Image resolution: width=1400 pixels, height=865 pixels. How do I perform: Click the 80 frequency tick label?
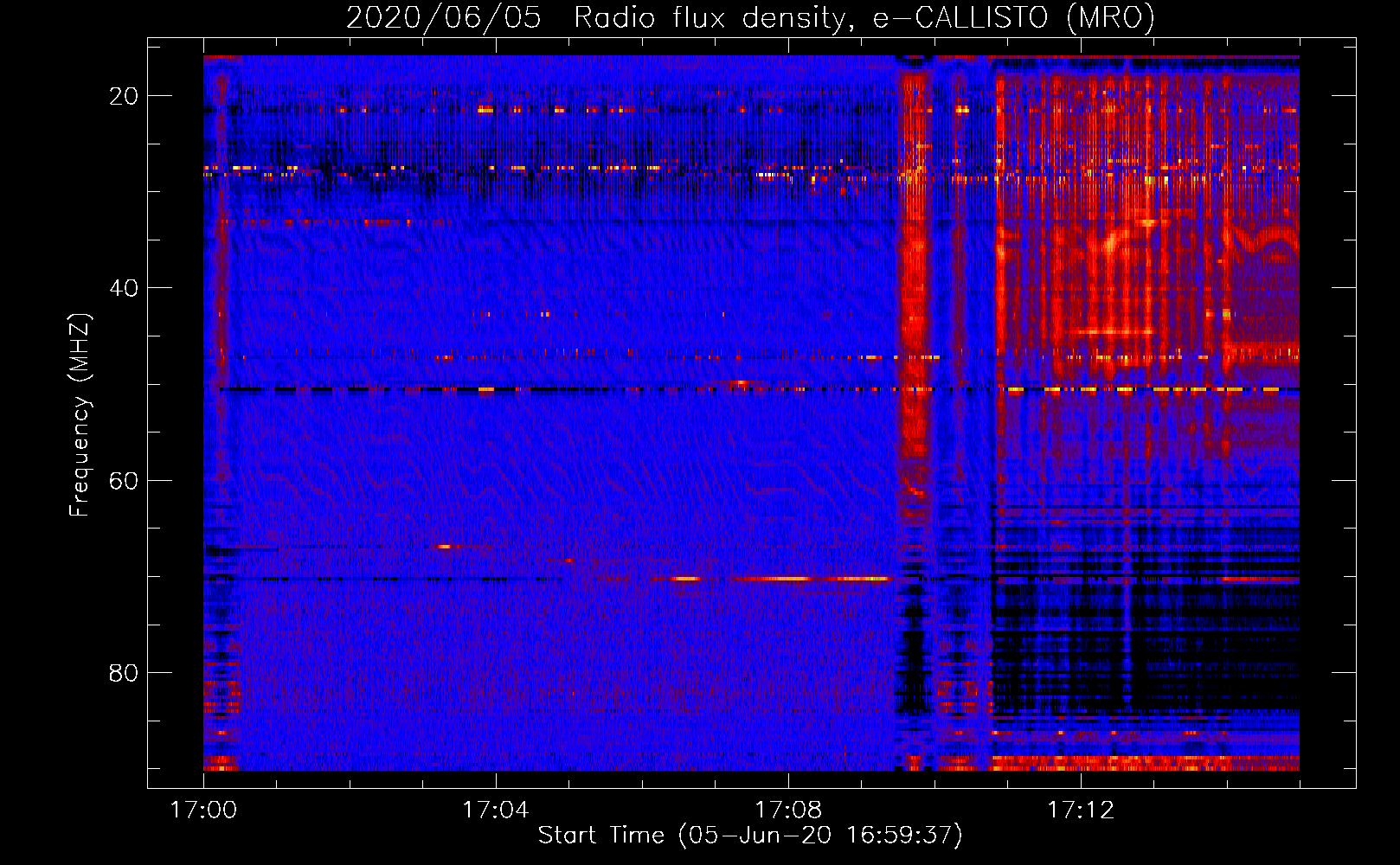pos(124,672)
